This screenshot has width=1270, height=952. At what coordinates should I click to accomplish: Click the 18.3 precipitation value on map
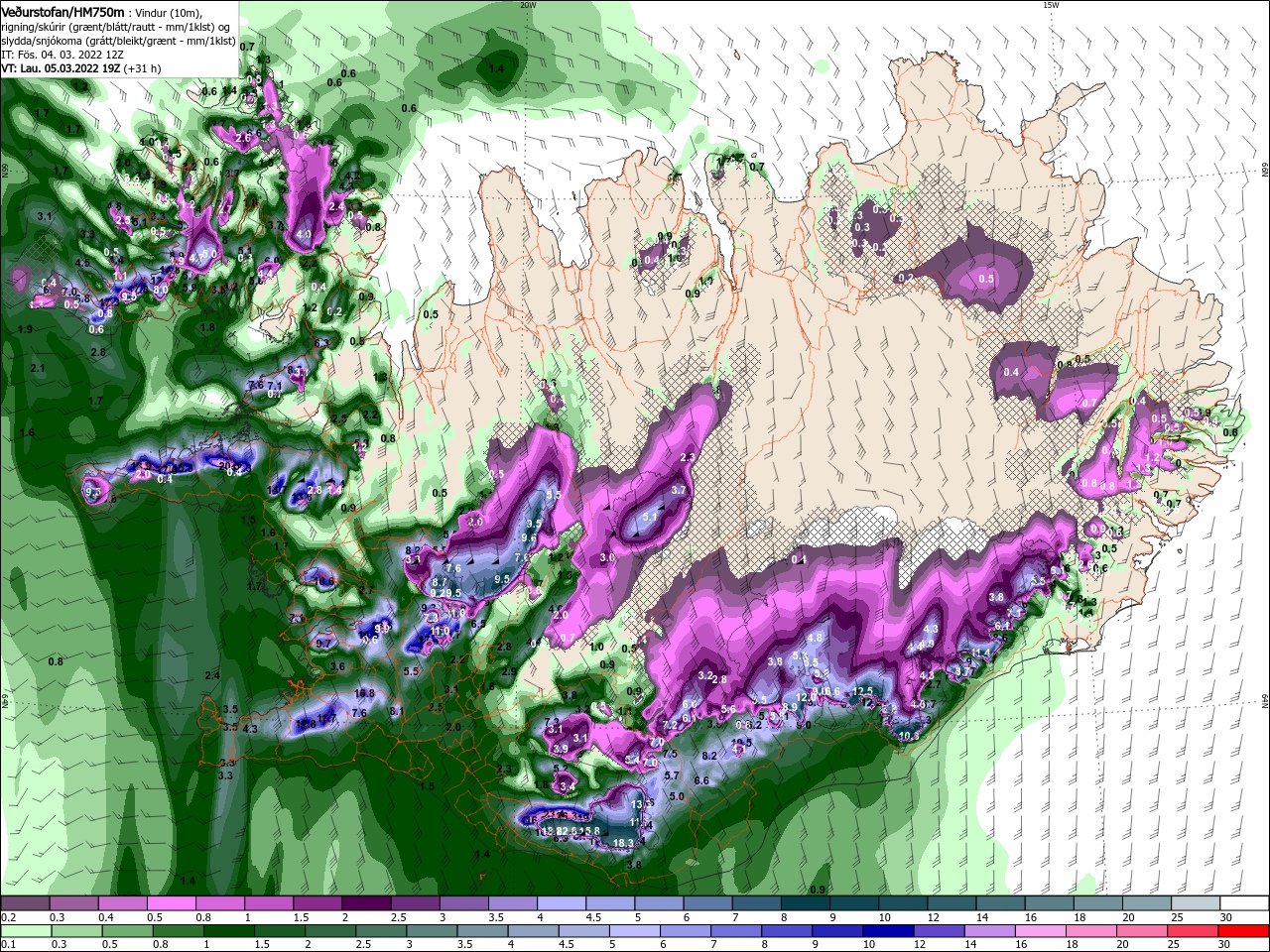click(623, 843)
